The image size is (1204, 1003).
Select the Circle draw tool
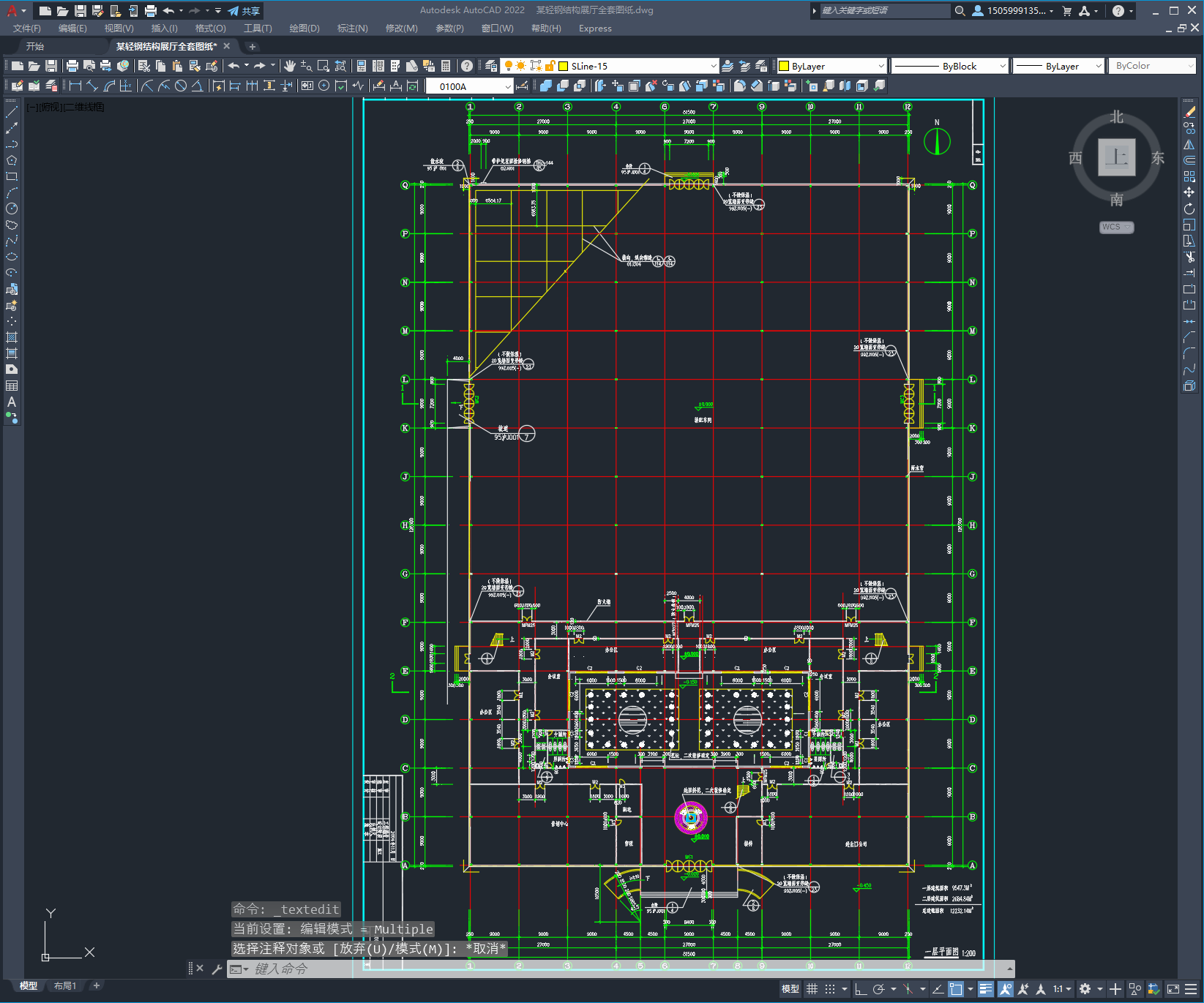click(x=12, y=209)
